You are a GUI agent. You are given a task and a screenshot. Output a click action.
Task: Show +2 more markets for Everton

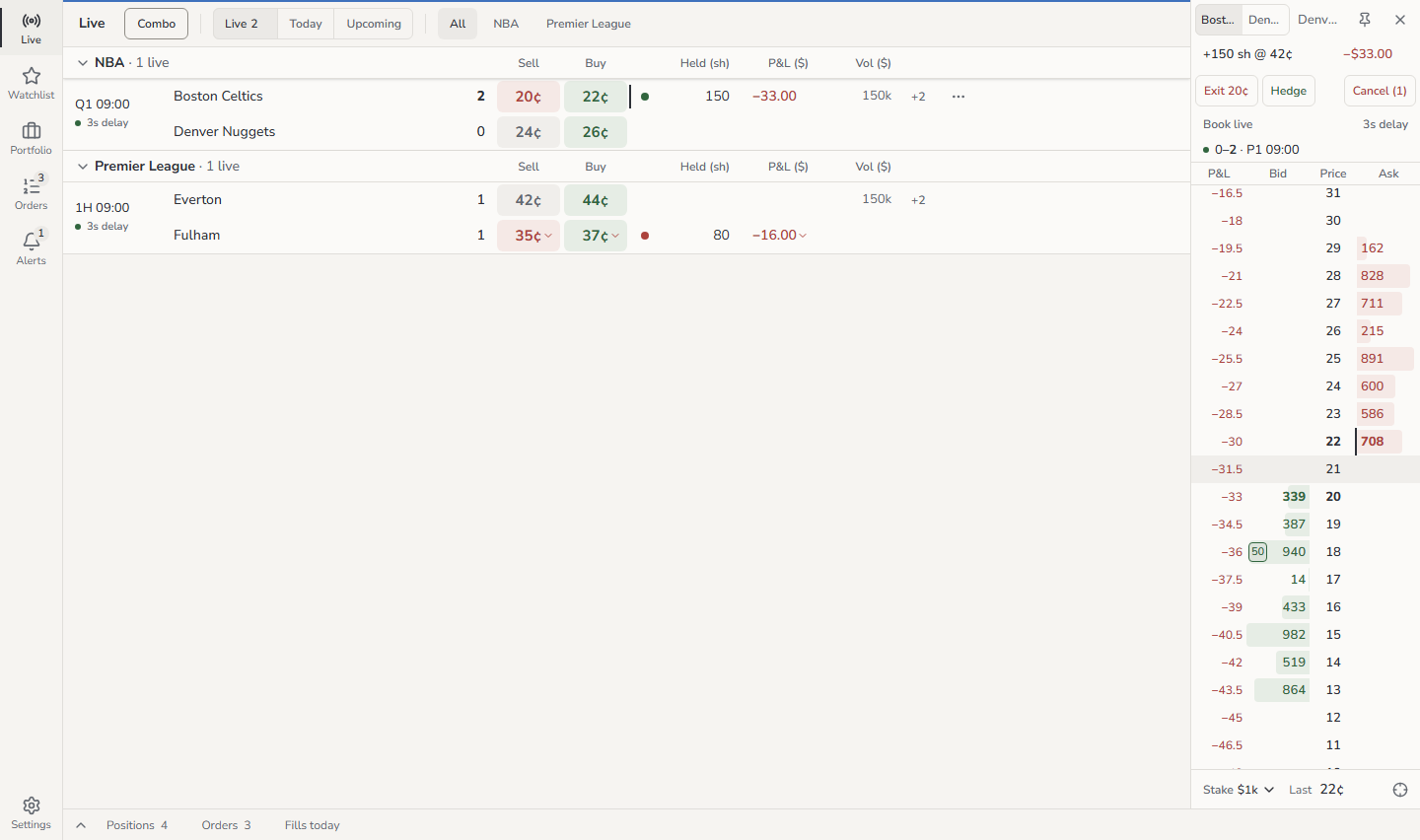[x=918, y=200]
